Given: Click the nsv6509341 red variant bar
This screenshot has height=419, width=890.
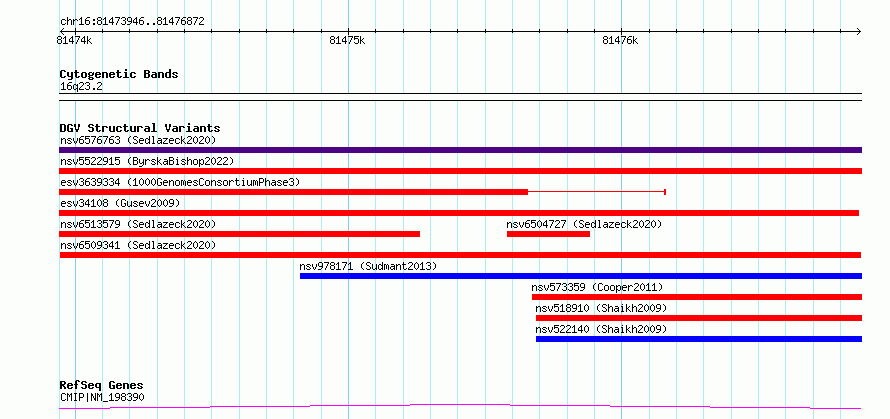Looking at the screenshot, I should point(460,255).
